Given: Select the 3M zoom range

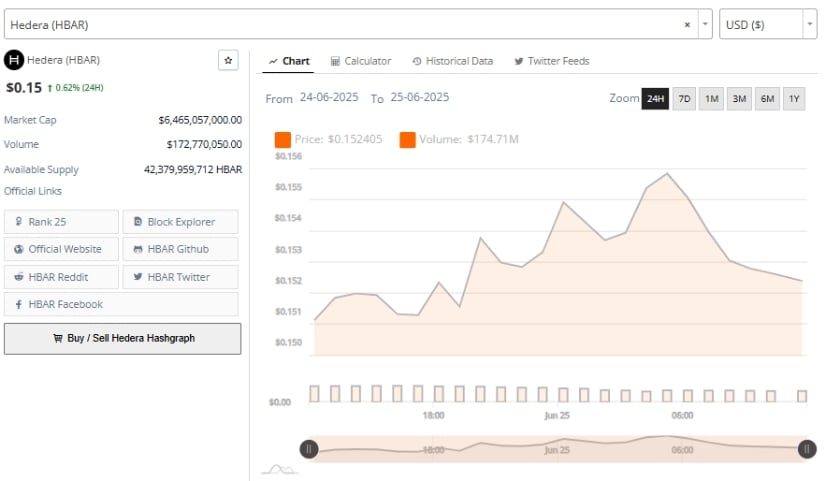Looking at the screenshot, I should point(739,98).
